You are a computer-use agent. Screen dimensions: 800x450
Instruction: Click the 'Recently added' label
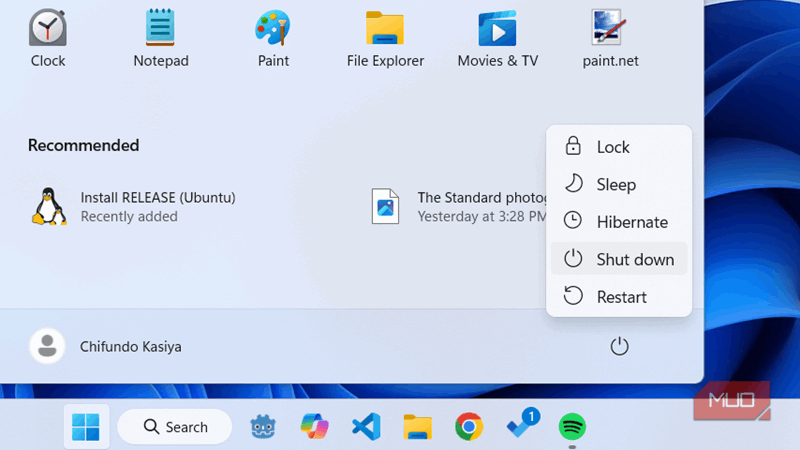(x=129, y=216)
